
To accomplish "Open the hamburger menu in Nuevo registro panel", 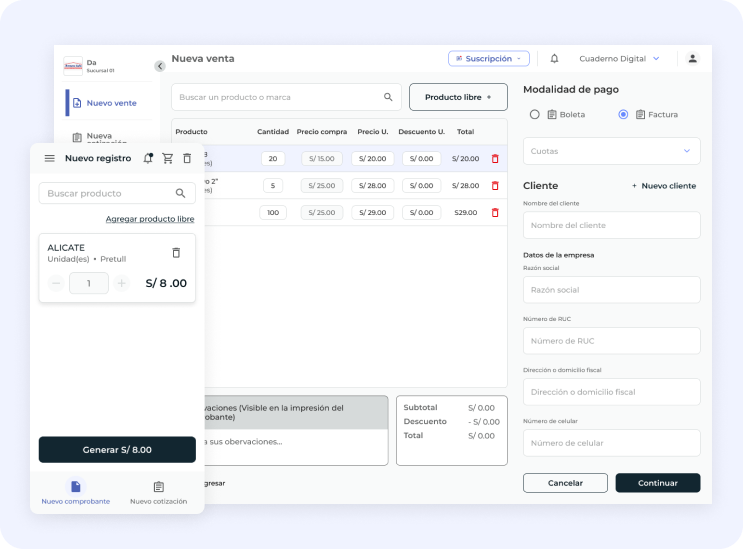I will click(x=49, y=158).
